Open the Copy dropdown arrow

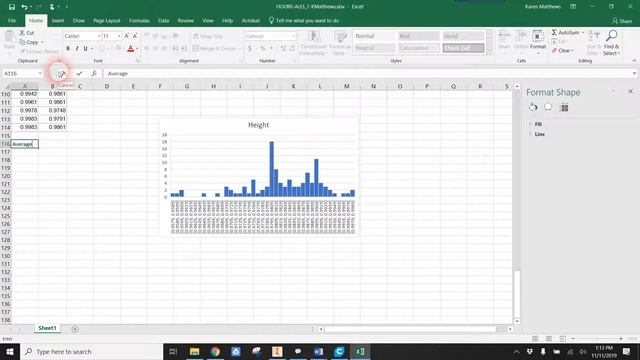pyautogui.click(x=42, y=42)
